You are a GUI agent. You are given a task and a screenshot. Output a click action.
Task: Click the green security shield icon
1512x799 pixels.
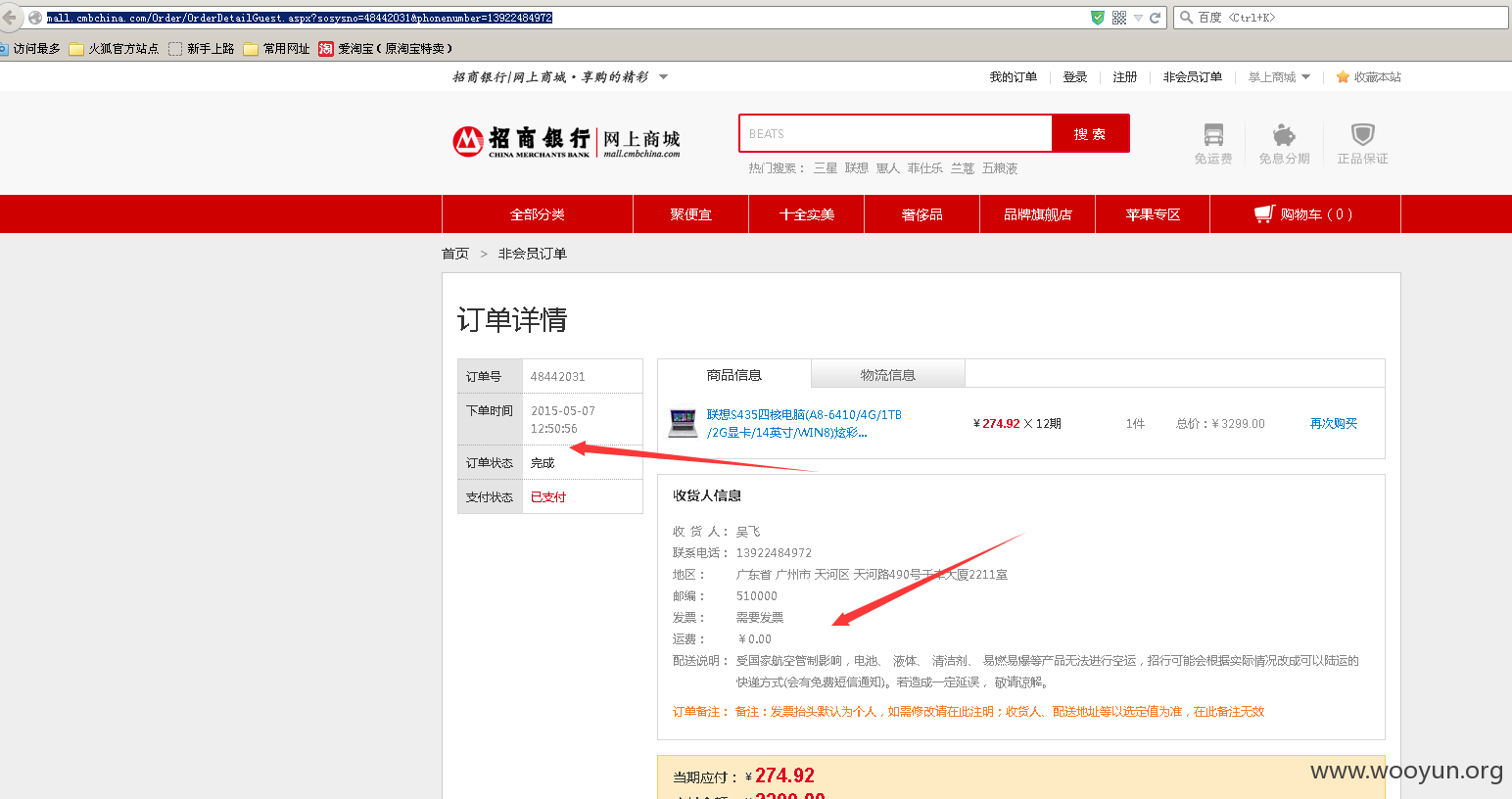point(1098,18)
